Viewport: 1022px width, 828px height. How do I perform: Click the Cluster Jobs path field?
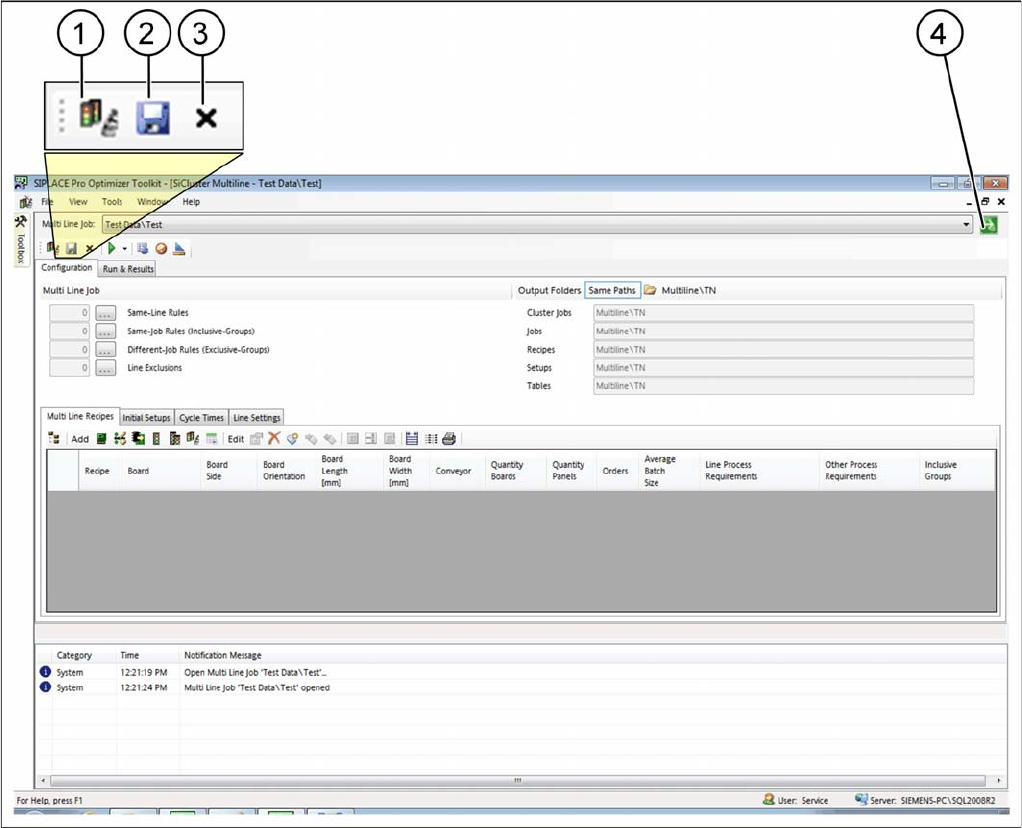pyautogui.click(x=782, y=313)
